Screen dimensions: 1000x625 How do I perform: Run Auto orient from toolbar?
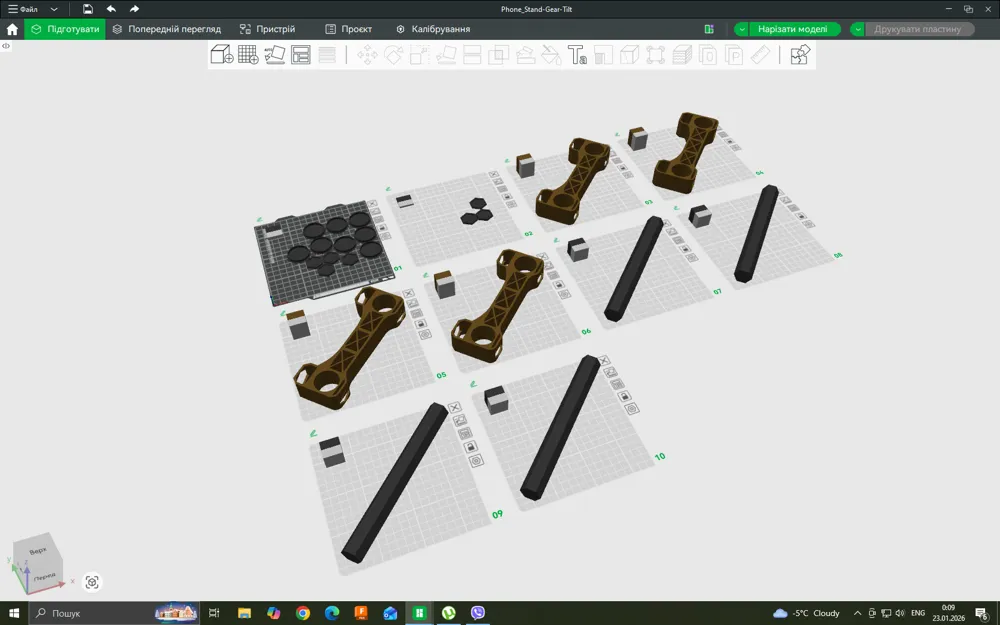click(274, 54)
